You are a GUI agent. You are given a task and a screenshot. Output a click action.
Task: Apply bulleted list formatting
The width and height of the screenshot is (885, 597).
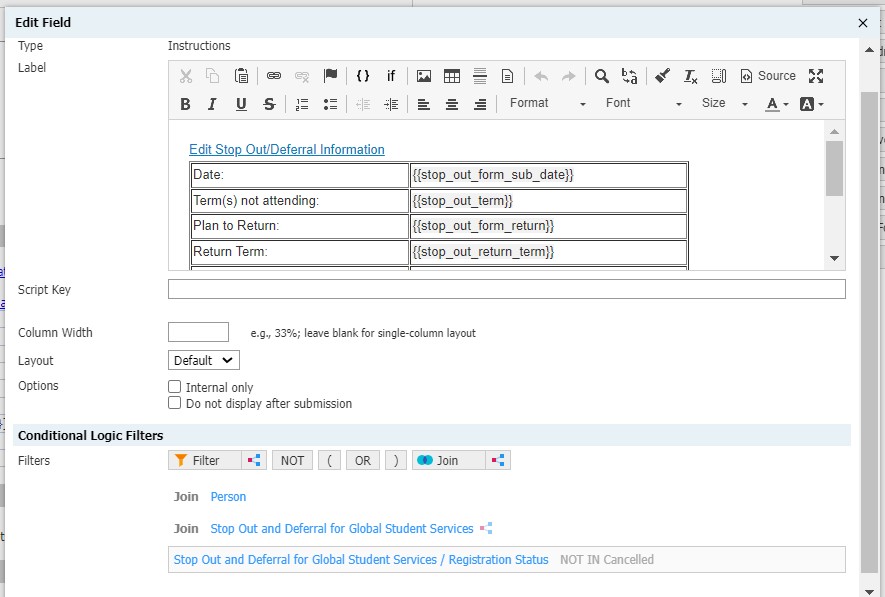tap(331, 104)
